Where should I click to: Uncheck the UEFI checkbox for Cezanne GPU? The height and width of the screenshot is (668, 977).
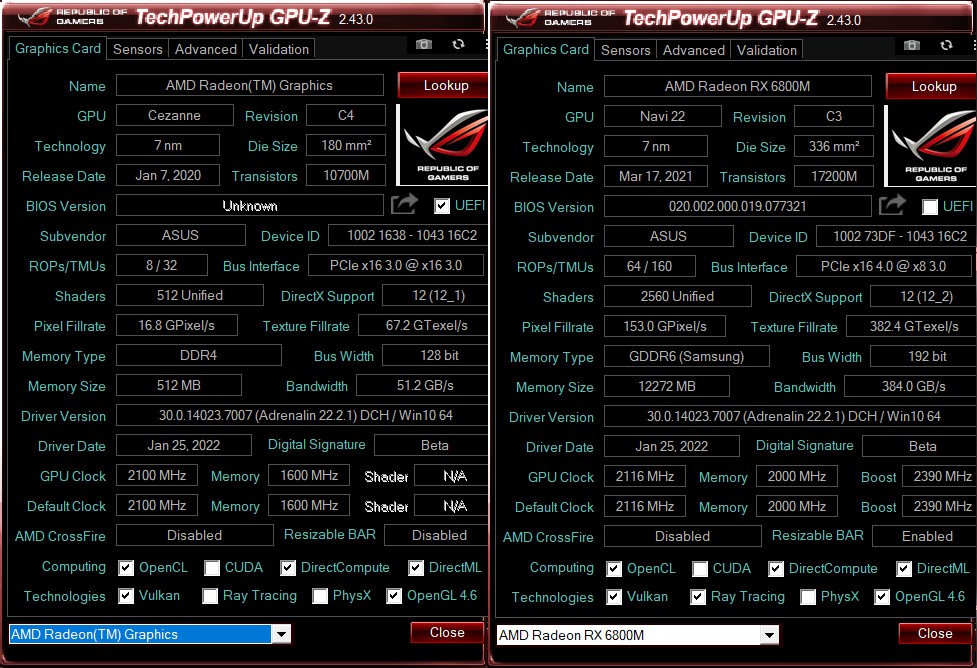pos(441,205)
